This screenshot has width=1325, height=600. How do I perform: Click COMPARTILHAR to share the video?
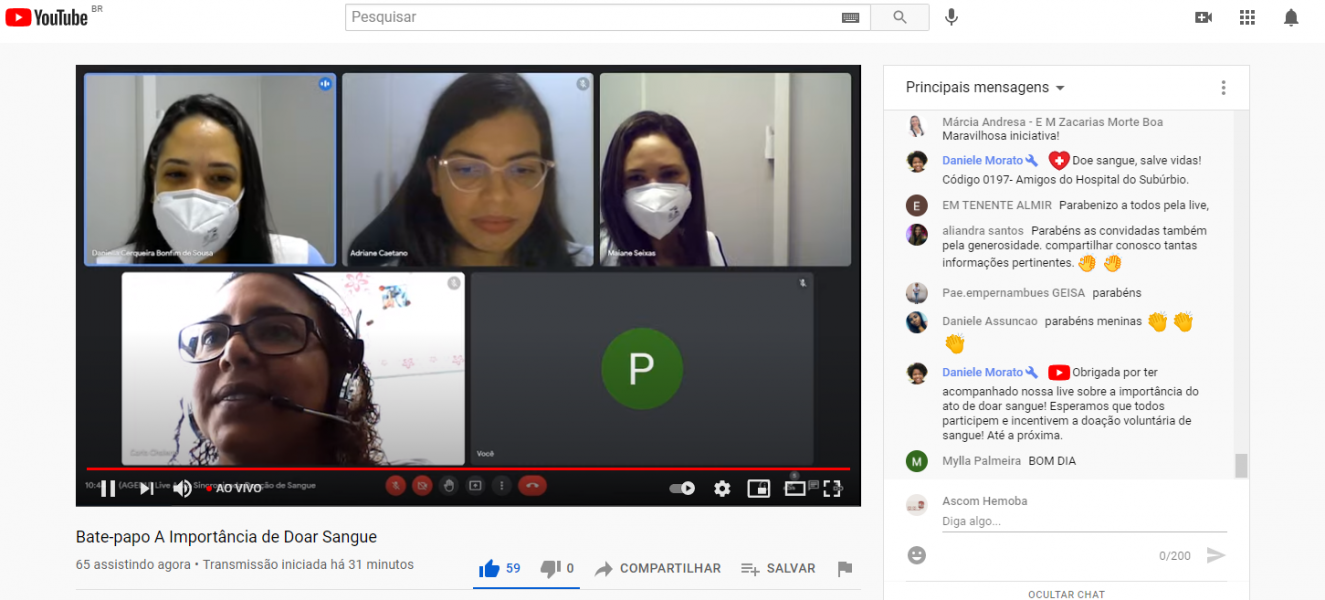(658, 568)
